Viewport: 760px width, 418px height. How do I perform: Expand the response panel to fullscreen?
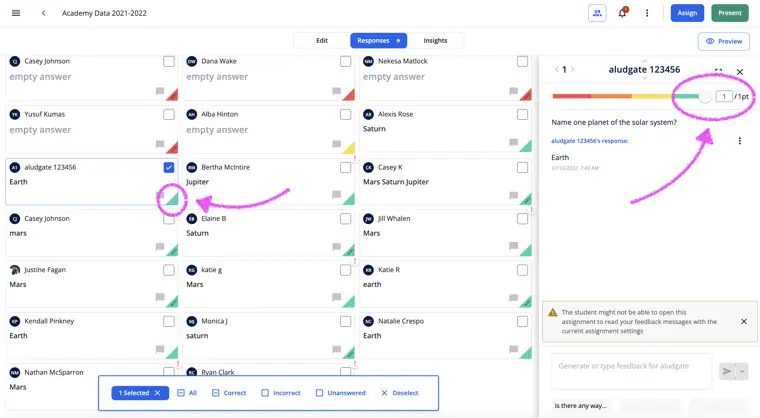click(x=718, y=72)
